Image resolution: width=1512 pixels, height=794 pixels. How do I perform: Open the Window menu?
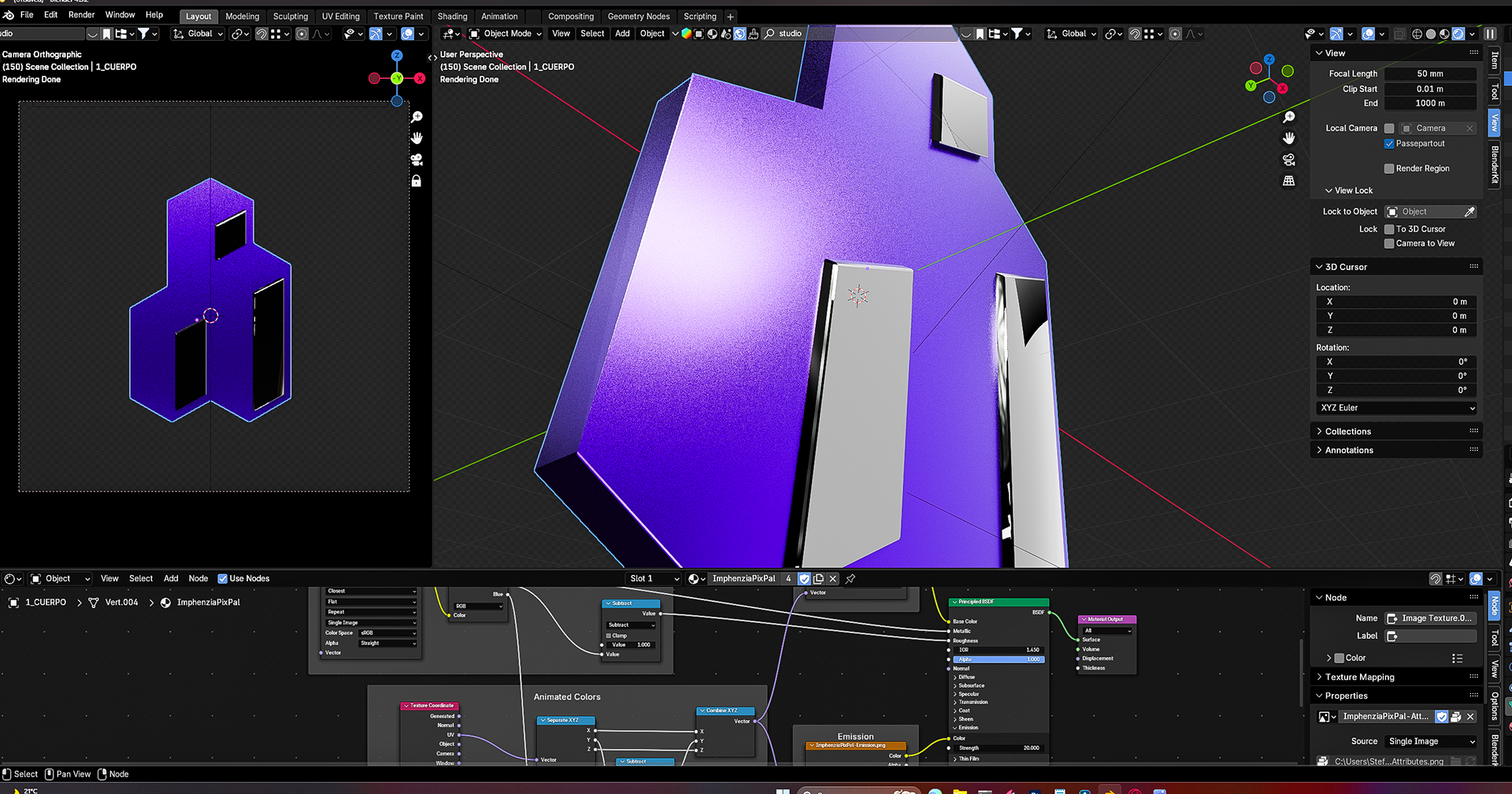point(120,15)
